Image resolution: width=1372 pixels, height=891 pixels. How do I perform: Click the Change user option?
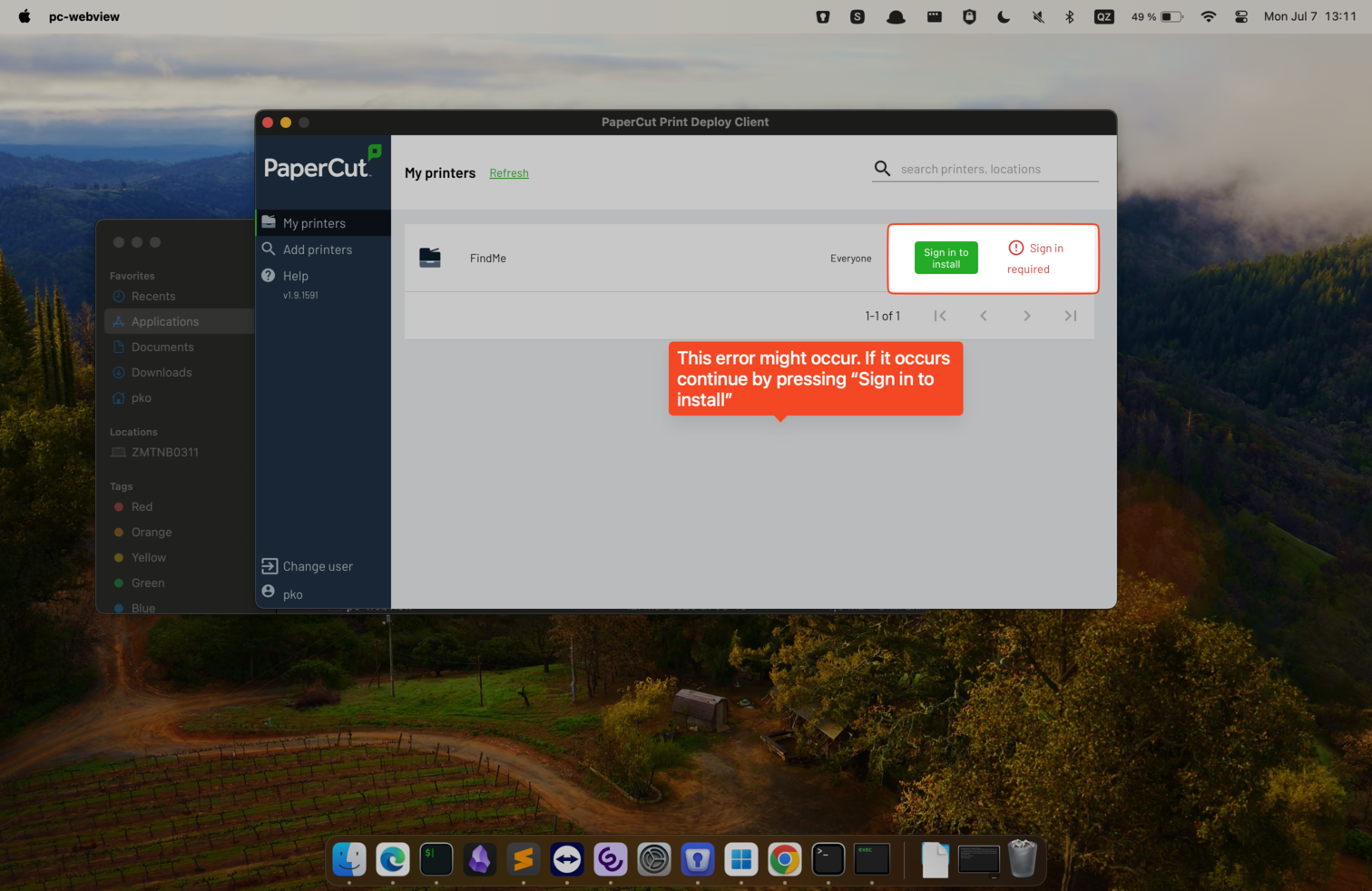[x=308, y=566]
